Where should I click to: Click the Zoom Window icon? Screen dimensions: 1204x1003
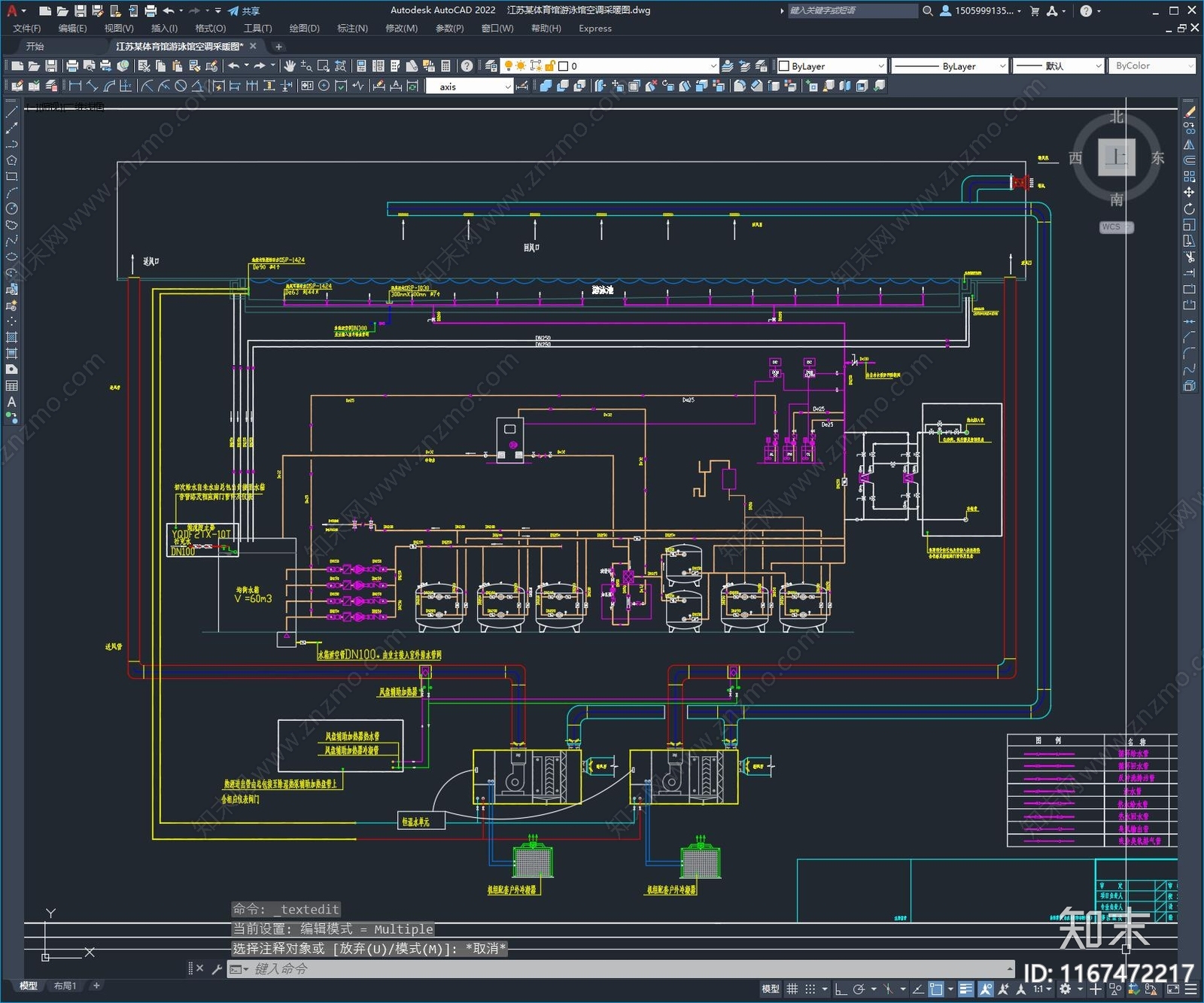coord(324,66)
